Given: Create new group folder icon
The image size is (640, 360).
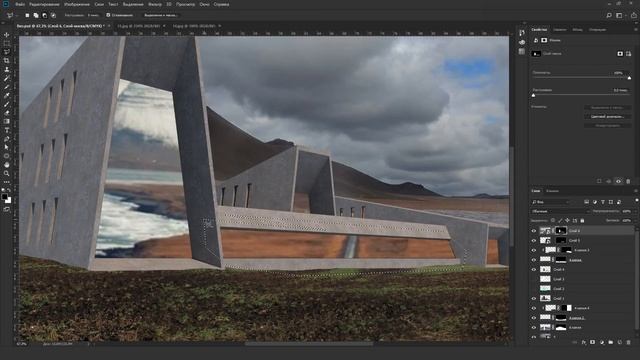Looking at the screenshot, I should [611, 342].
